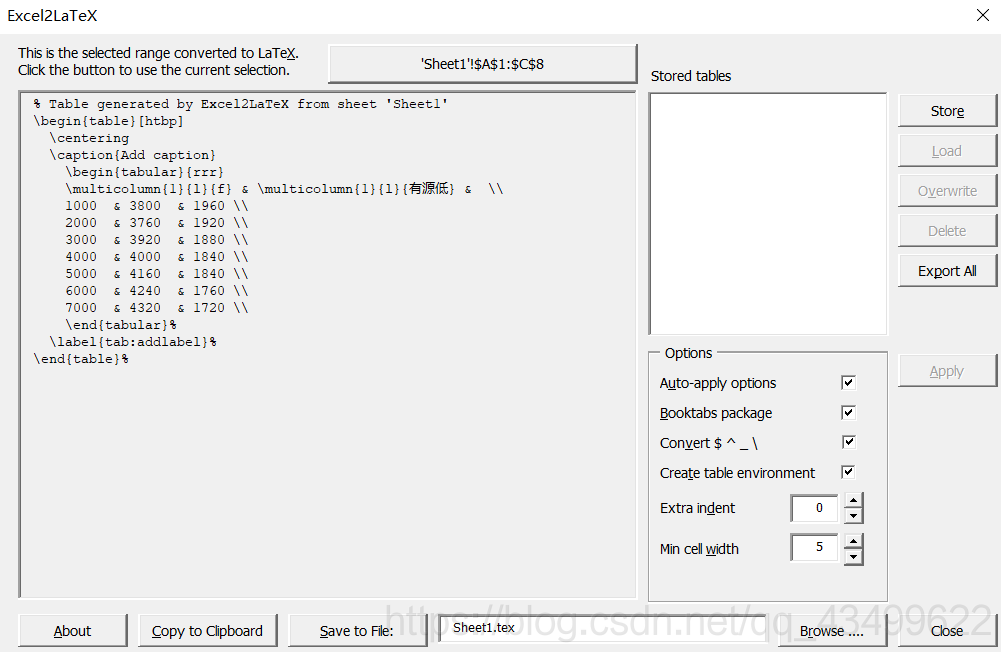Toggle Create table environment checkbox
This screenshot has width=1001, height=652.
848,472
